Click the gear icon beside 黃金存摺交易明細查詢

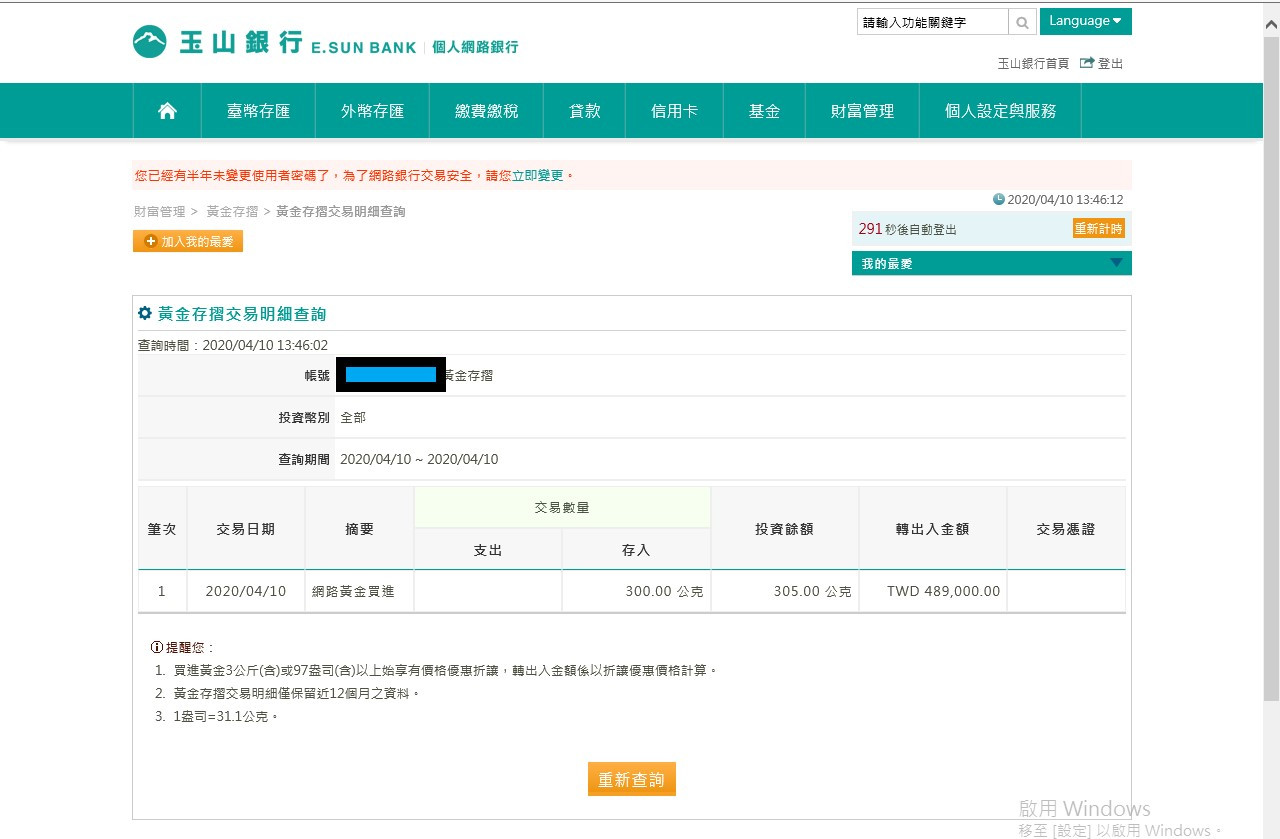pyautogui.click(x=145, y=314)
